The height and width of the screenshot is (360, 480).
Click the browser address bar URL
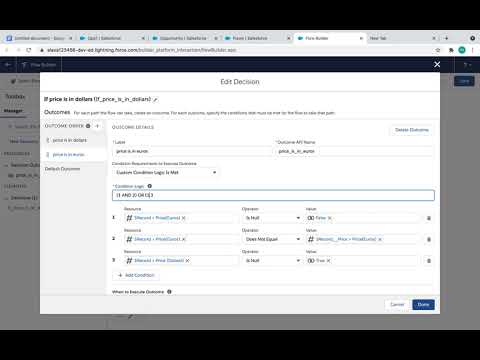[x=142, y=50]
